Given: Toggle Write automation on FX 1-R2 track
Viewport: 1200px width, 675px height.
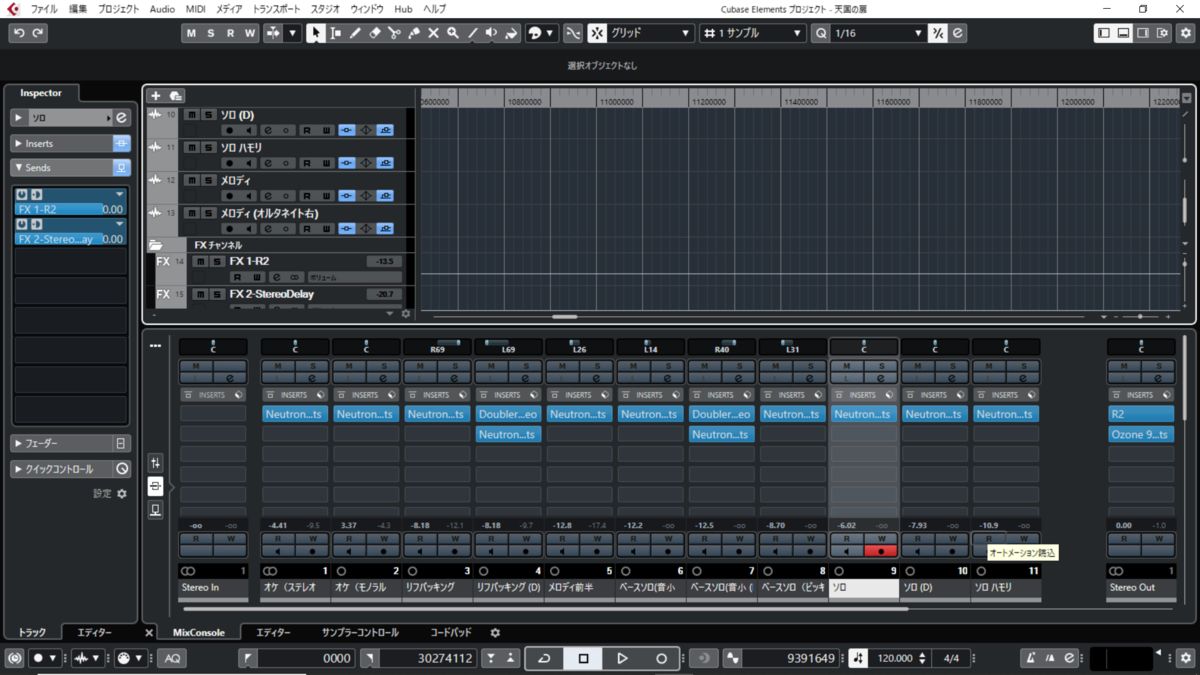Looking at the screenshot, I should (257, 277).
